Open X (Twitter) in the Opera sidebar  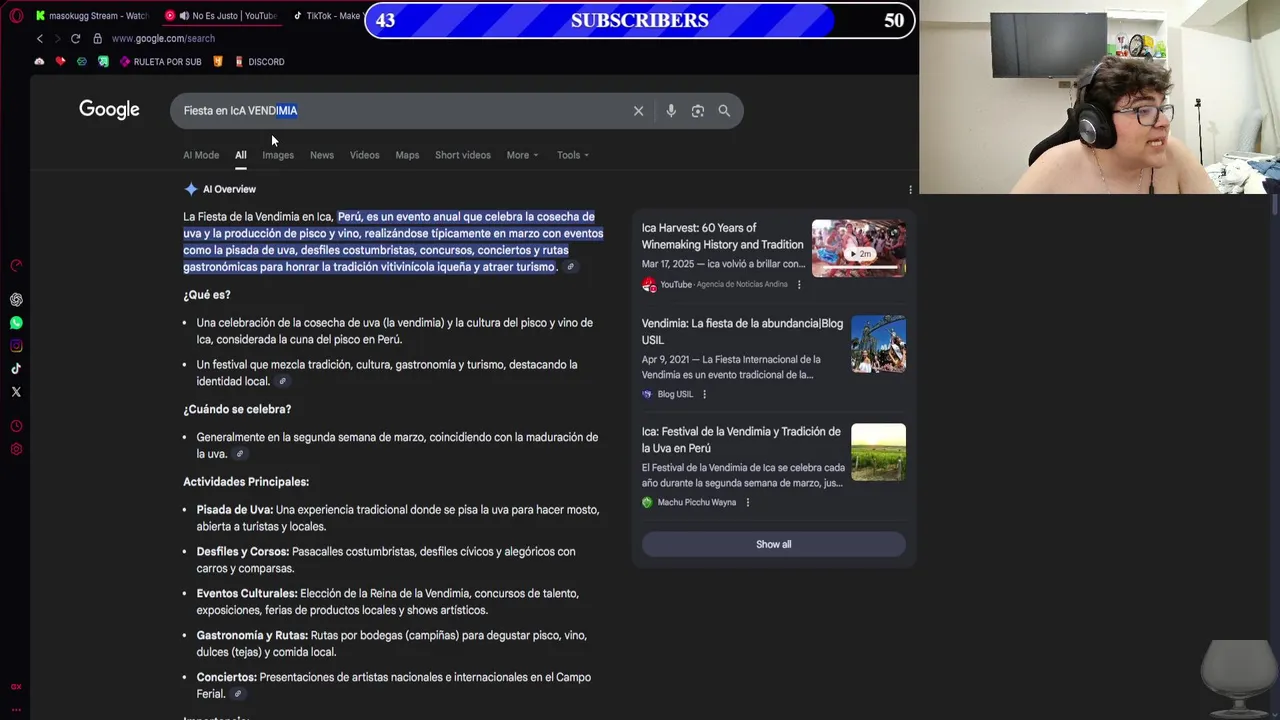click(x=16, y=392)
